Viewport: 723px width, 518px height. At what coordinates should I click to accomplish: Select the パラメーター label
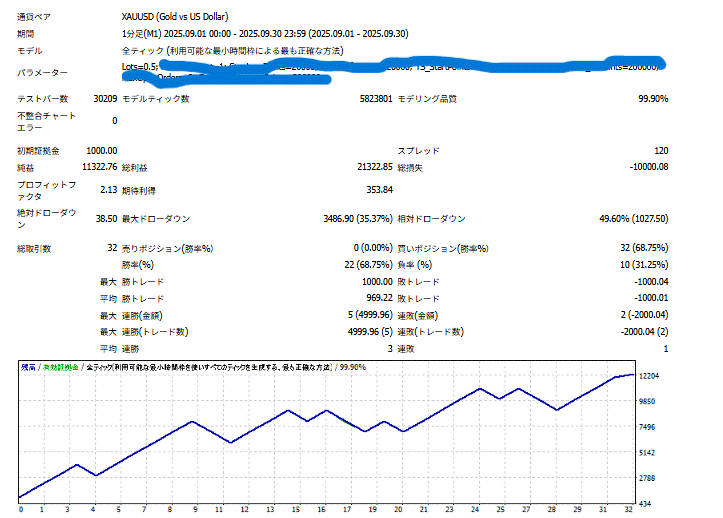pyautogui.click(x=42, y=72)
